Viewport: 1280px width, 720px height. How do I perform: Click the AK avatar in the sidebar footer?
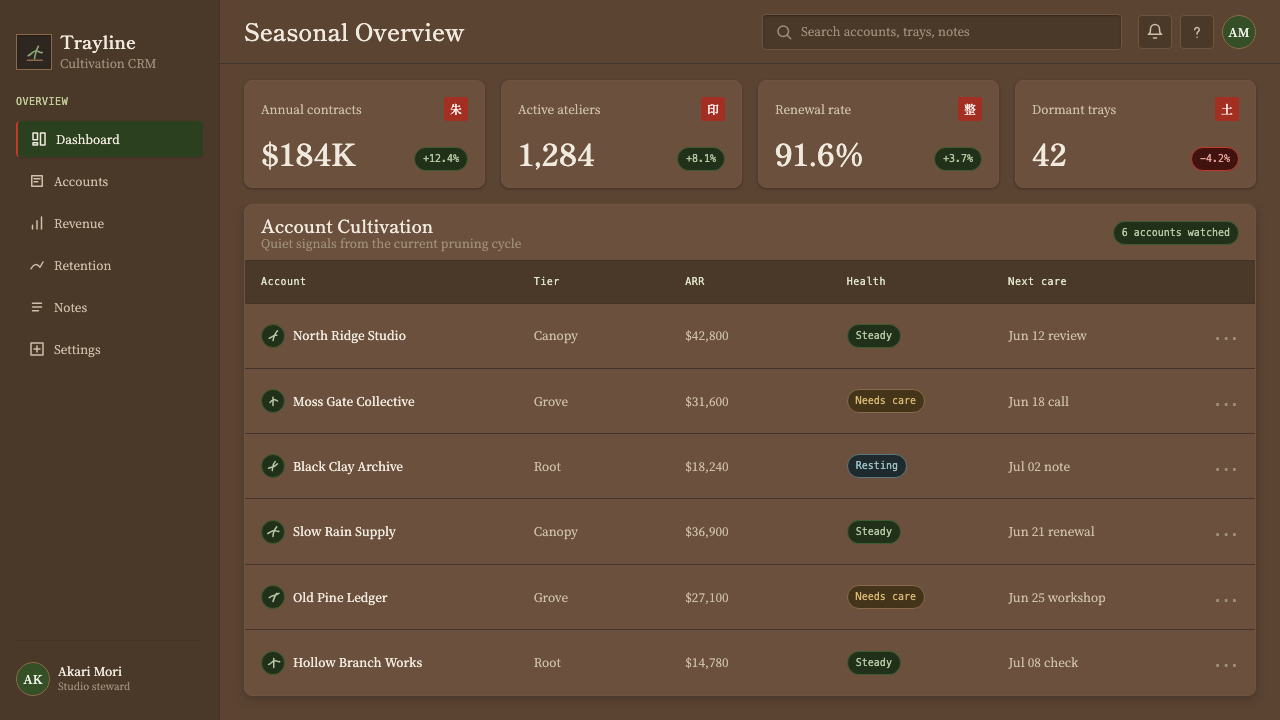(33, 679)
